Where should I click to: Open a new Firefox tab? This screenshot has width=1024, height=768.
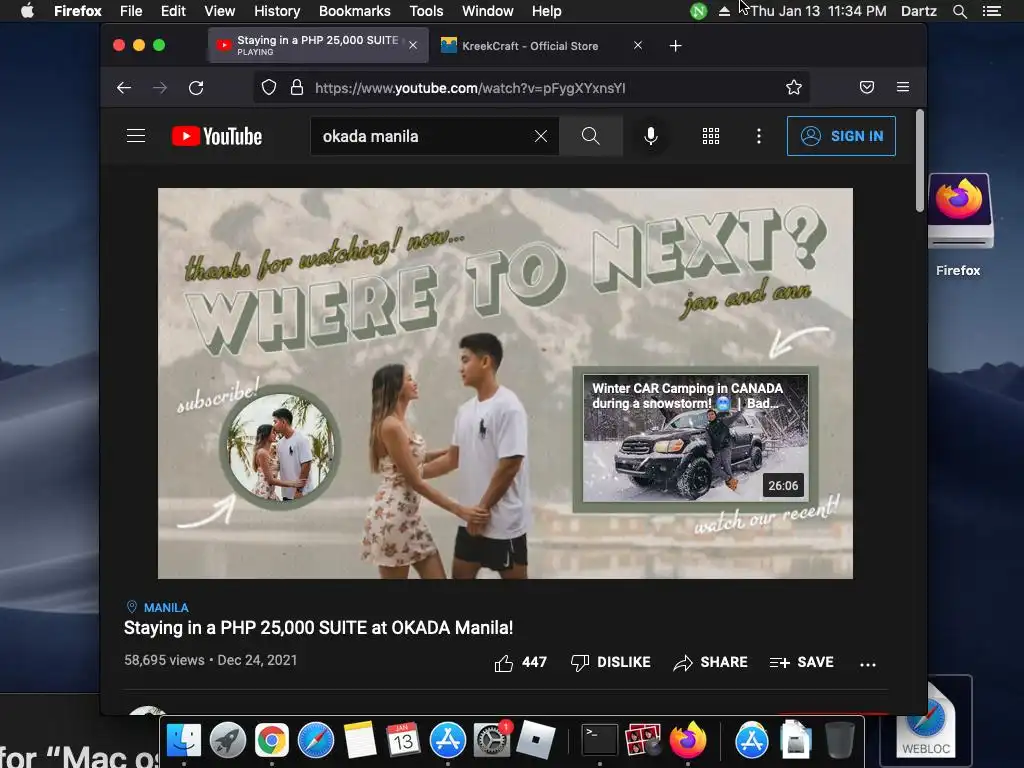676,46
